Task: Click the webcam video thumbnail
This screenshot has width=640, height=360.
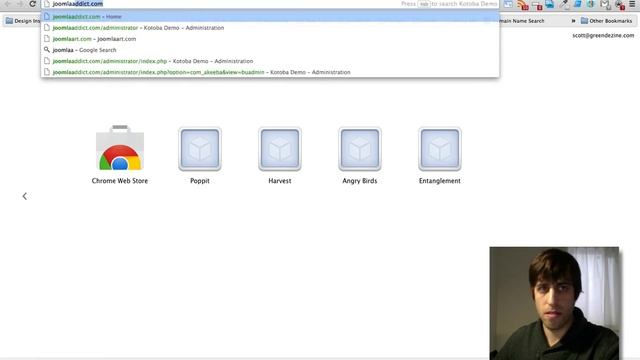Action: pos(554,303)
